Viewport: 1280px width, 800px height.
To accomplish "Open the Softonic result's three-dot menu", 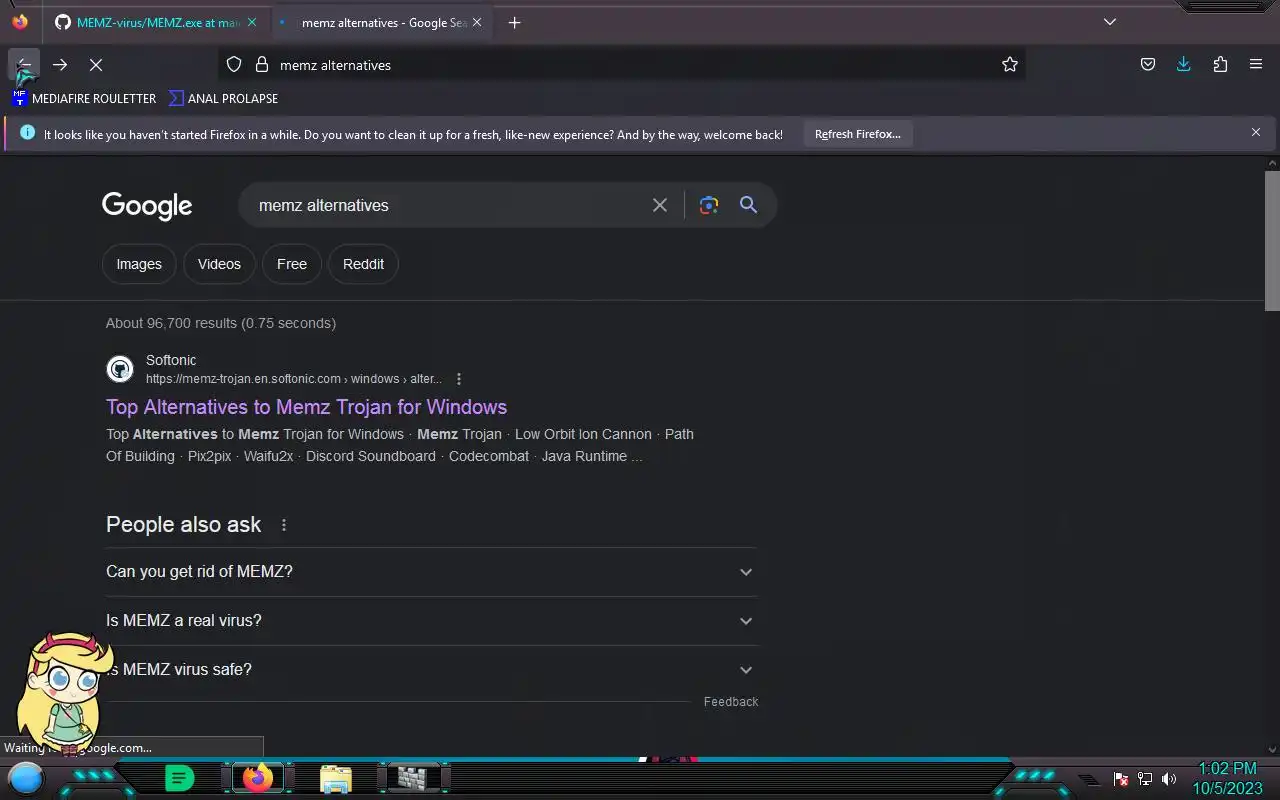I will (x=459, y=379).
